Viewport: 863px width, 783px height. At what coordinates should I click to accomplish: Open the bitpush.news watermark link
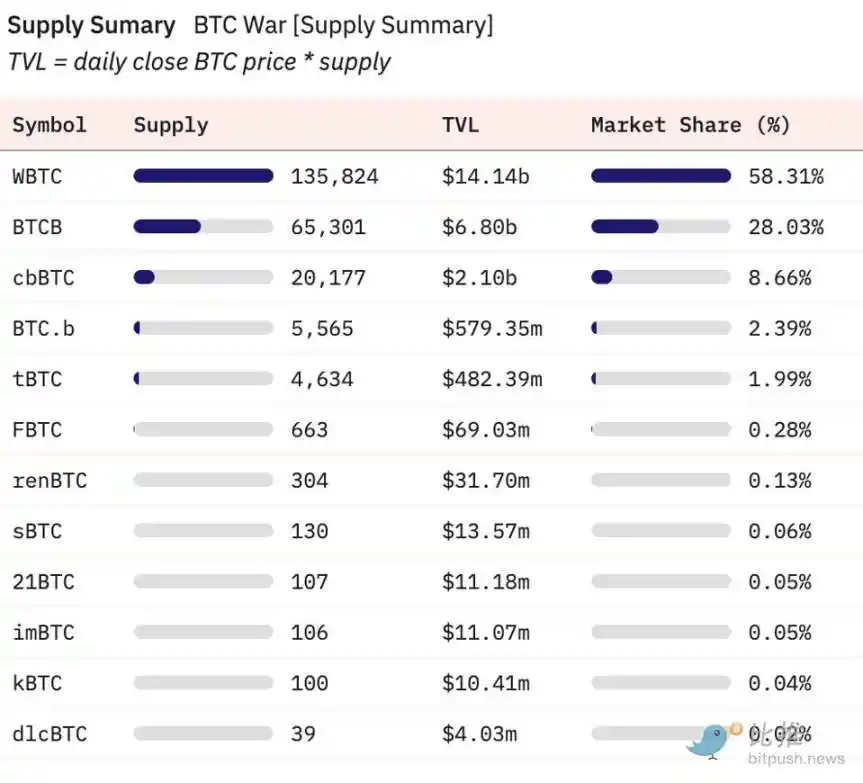point(796,759)
